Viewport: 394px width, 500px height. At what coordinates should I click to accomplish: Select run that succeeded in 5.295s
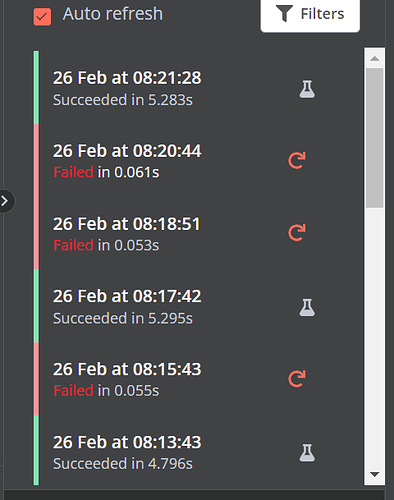pos(198,306)
